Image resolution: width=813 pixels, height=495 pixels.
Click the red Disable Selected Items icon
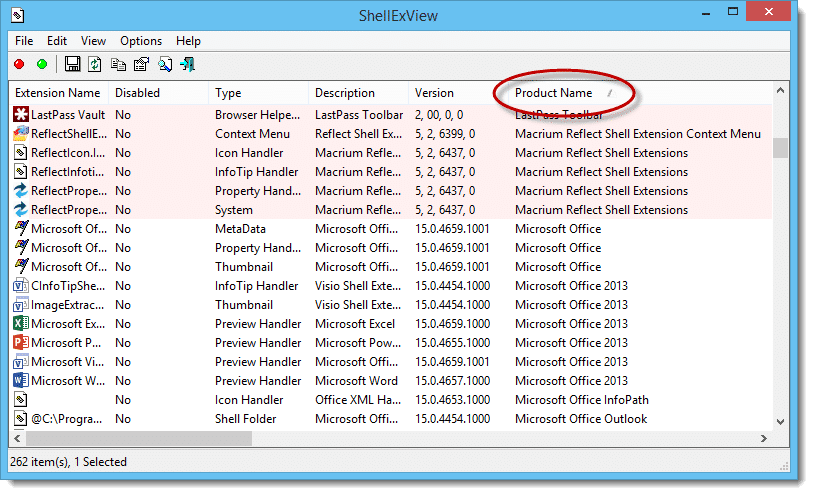tap(19, 64)
